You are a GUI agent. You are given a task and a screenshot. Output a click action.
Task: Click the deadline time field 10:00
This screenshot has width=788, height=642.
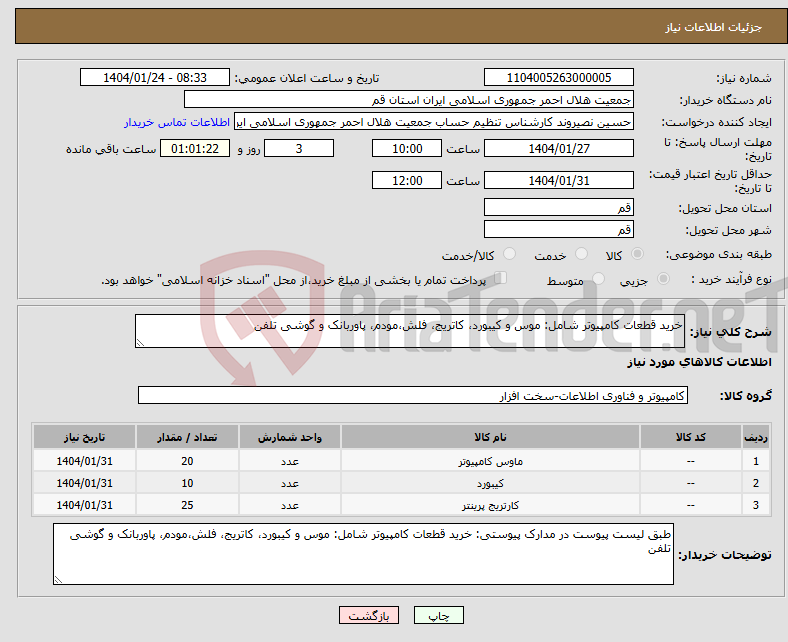(407, 148)
